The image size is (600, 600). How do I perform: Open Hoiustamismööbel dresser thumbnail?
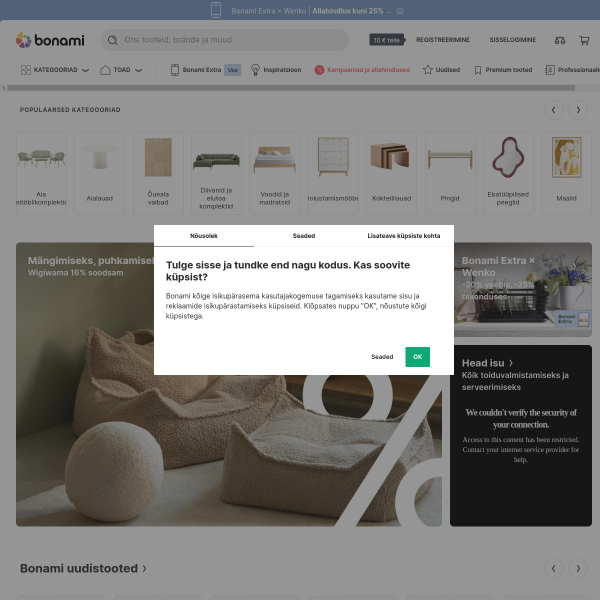pyautogui.click(x=333, y=173)
